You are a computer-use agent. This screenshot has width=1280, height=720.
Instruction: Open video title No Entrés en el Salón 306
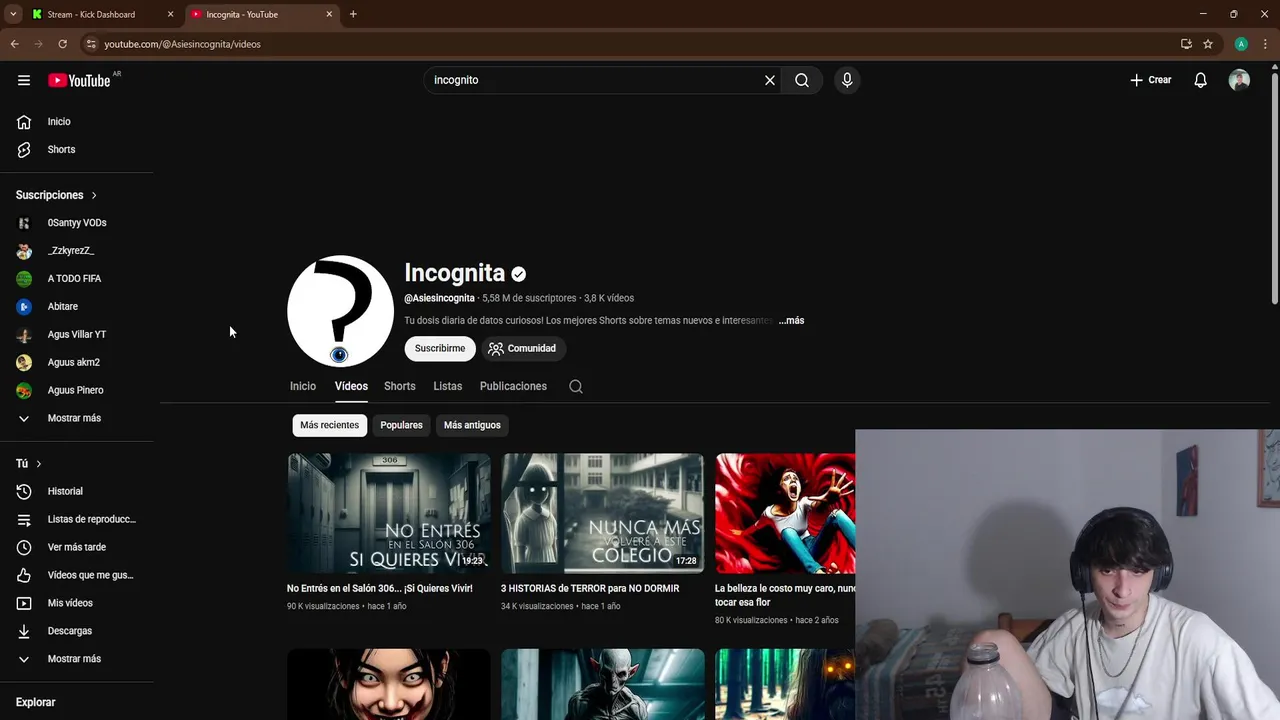(x=380, y=588)
